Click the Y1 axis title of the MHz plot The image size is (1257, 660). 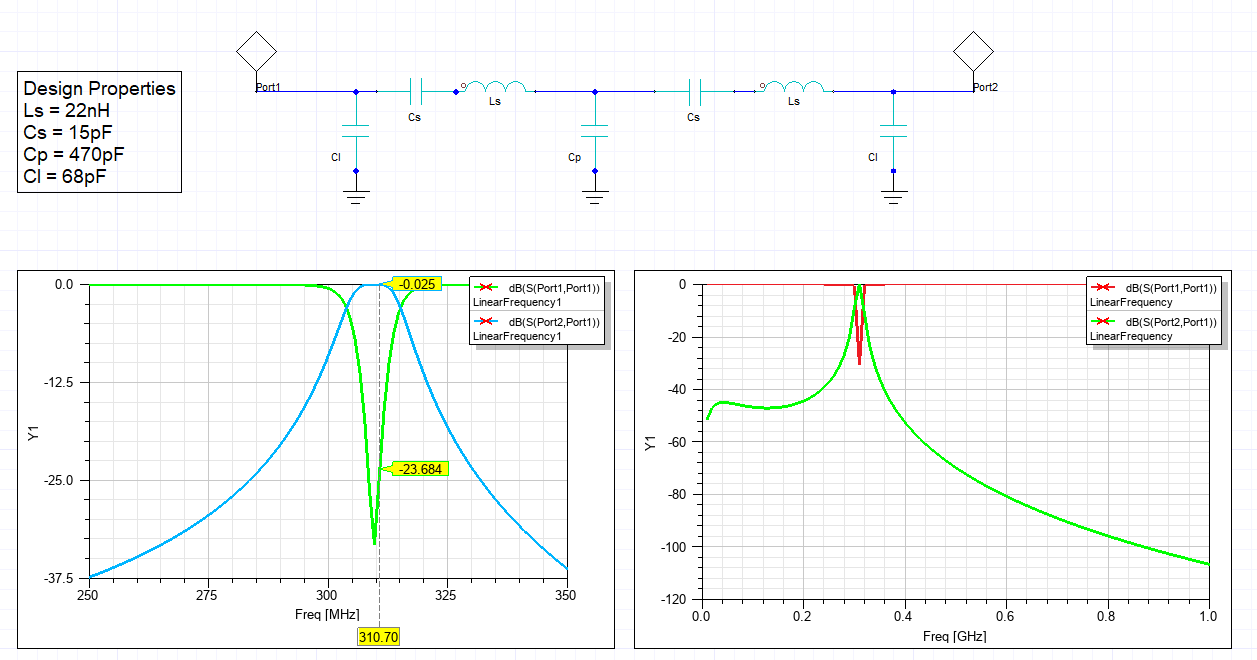pyautogui.click(x=33, y=433)
